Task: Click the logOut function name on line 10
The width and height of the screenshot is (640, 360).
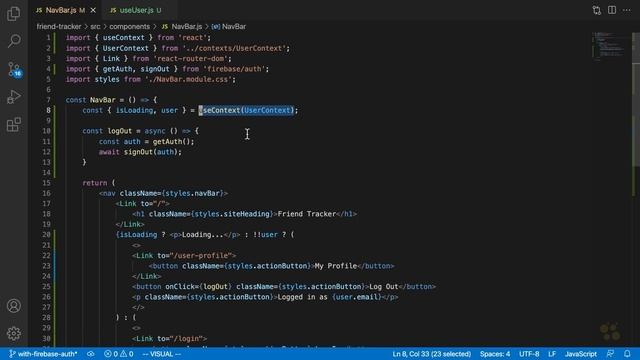Action: [x=120, y=131]
